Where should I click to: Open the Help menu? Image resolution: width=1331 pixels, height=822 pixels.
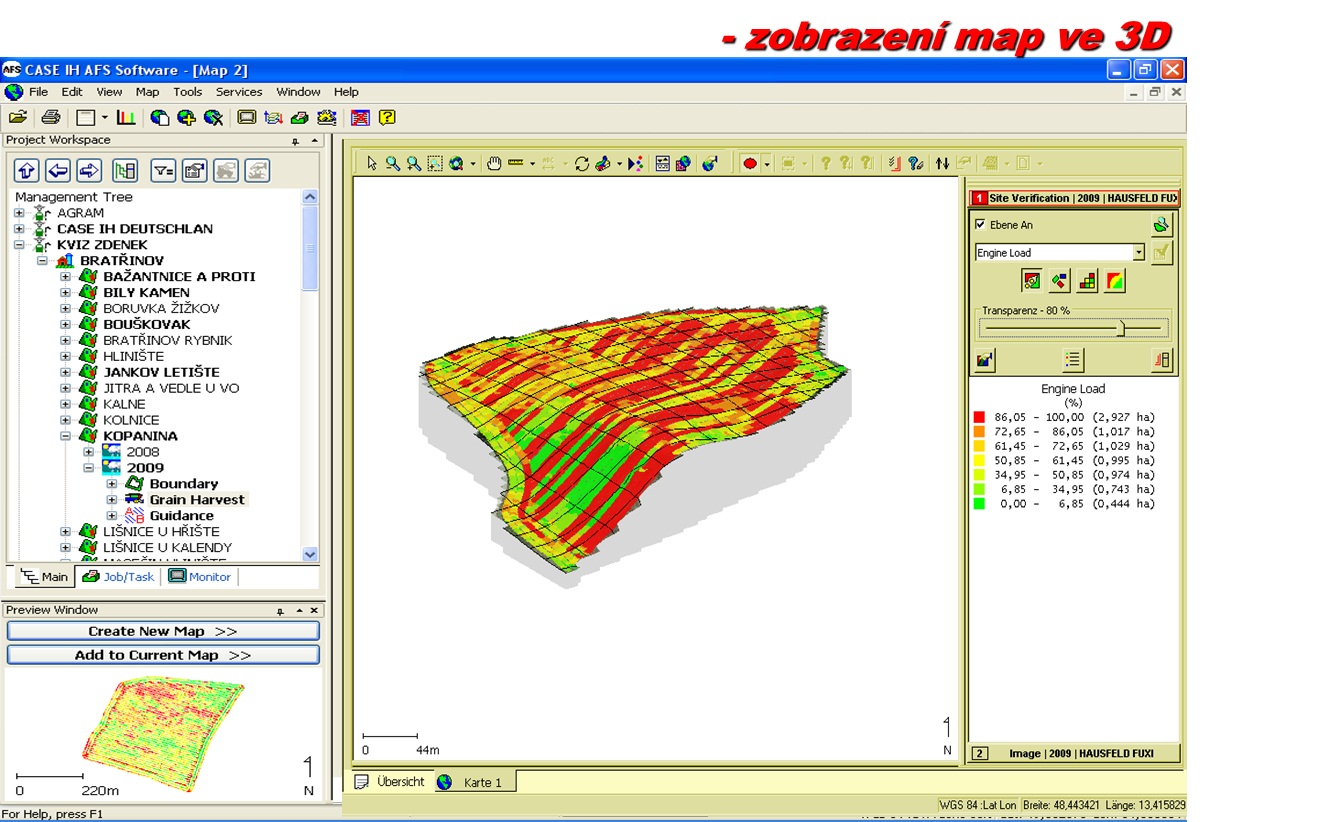(346, 92)
